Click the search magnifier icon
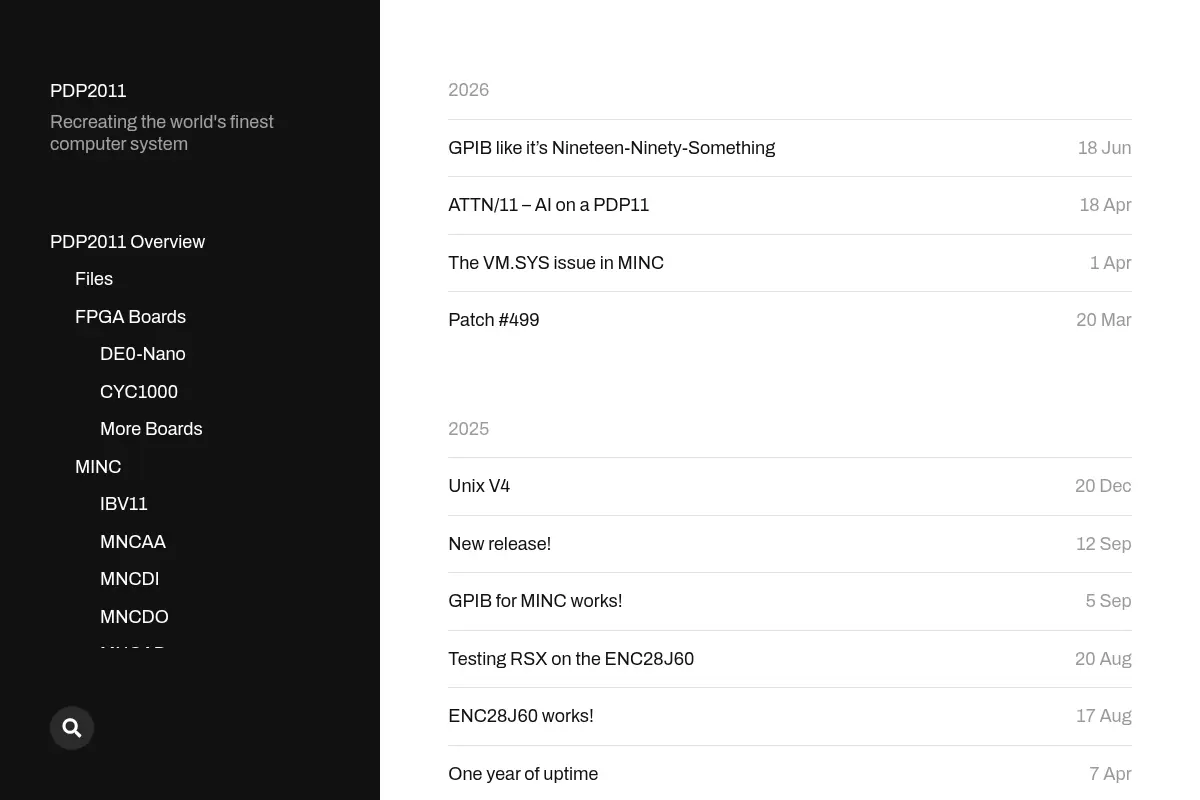The image size is (1200, 800). (72, 728)
